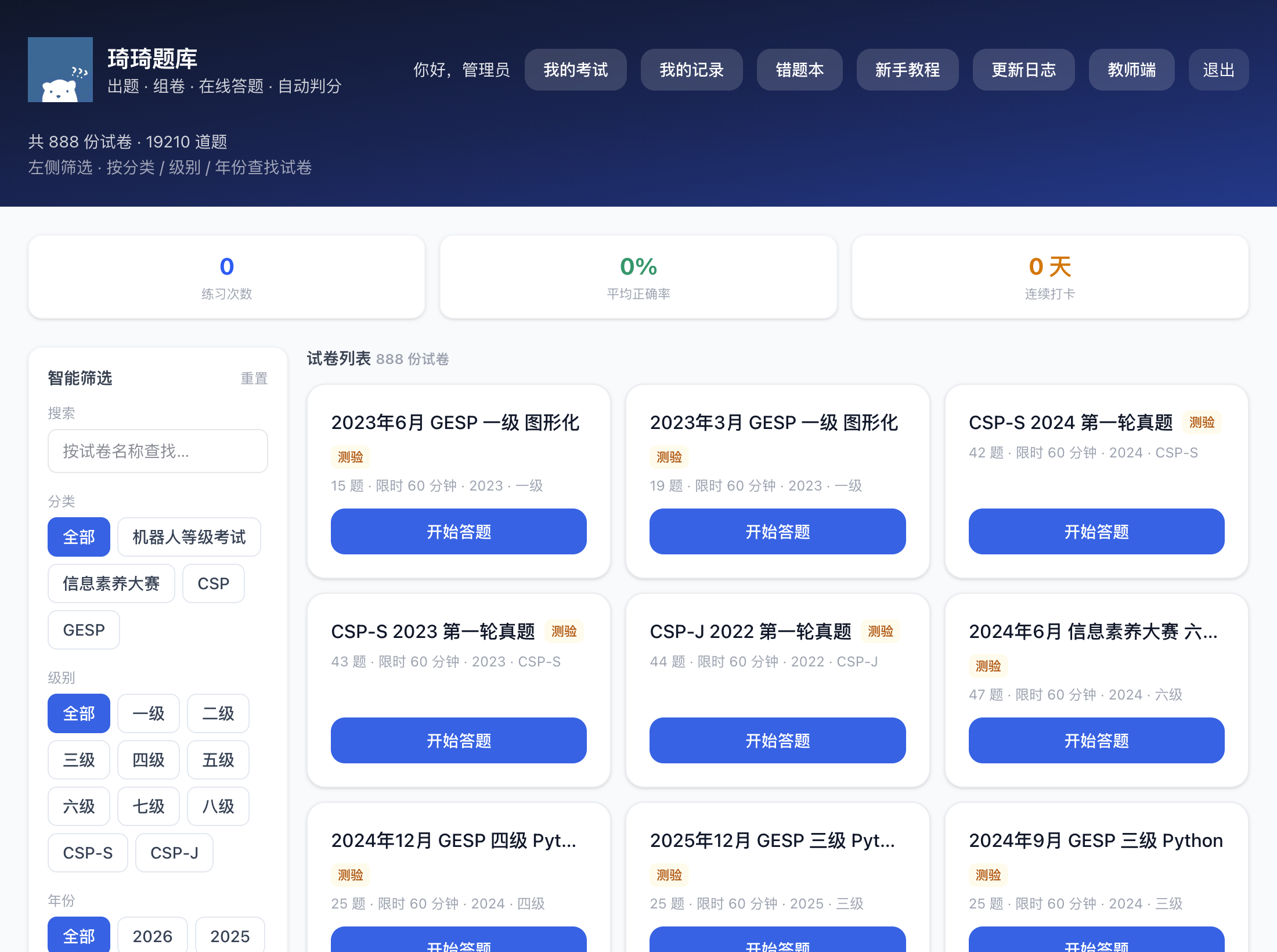Focus the 按试卷名称查找 search field
The image size is (1277, 952).
tap(158, 451)
